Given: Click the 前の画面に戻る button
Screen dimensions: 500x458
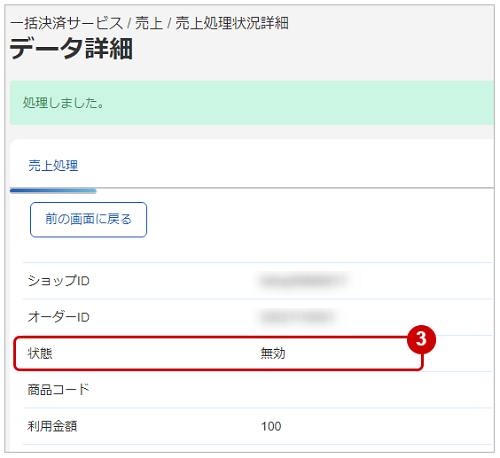Looking at the screenshot, I should point(88,220).
